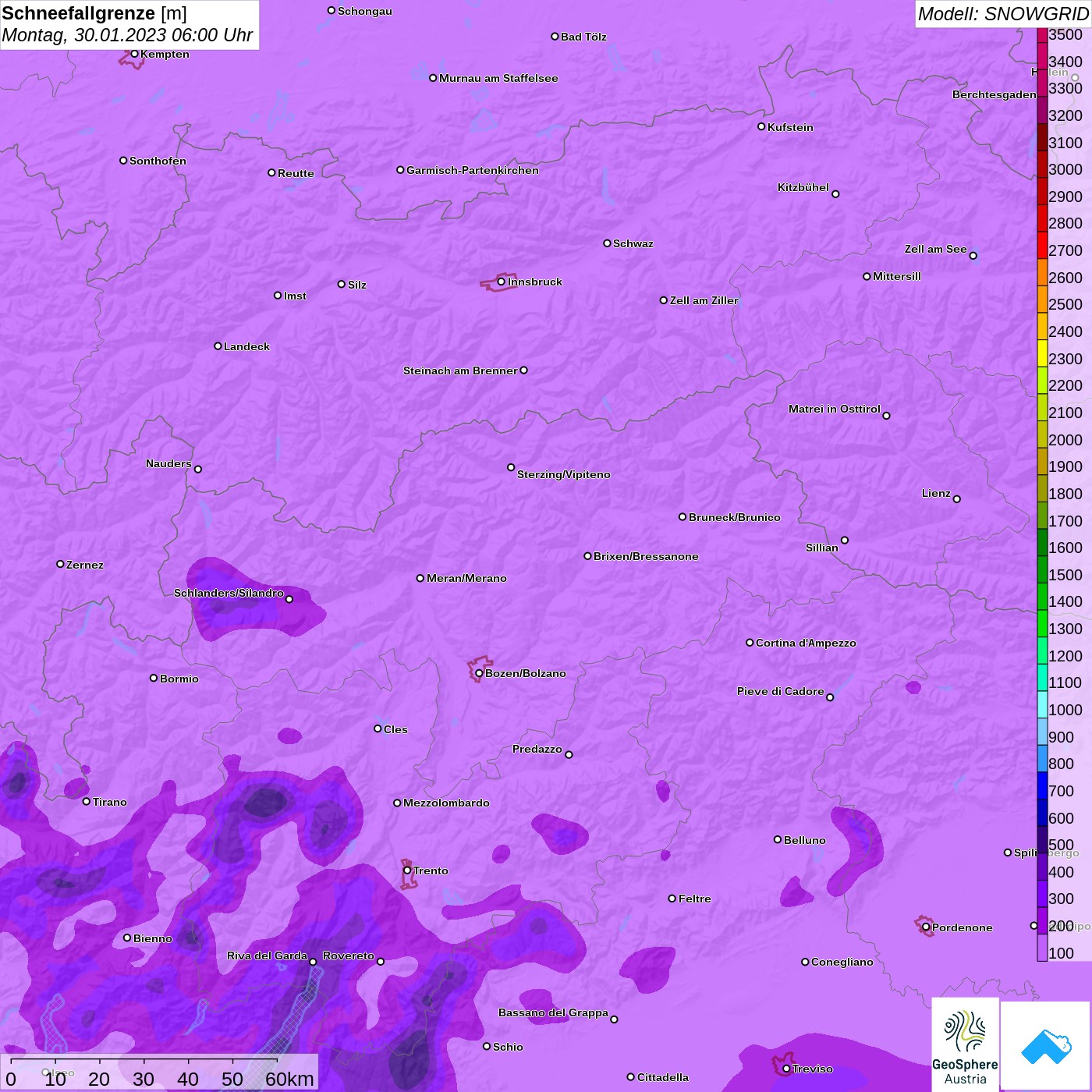This screenshot has height=1092, width=1092.
Task: Click the Reutte label
Action: 296,173
